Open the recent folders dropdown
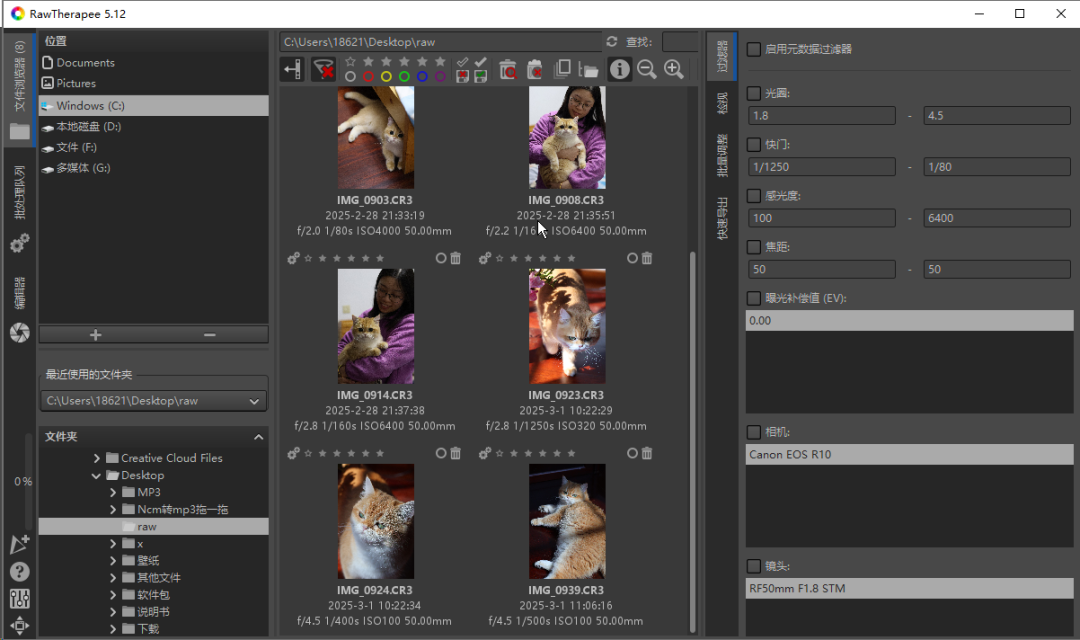The height and width of the screenshot is (640, 1080). click(254, 401)
